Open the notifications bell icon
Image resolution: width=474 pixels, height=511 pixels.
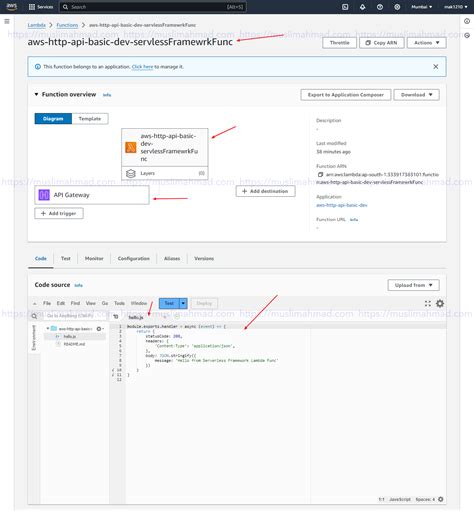(x=362, y=7)
